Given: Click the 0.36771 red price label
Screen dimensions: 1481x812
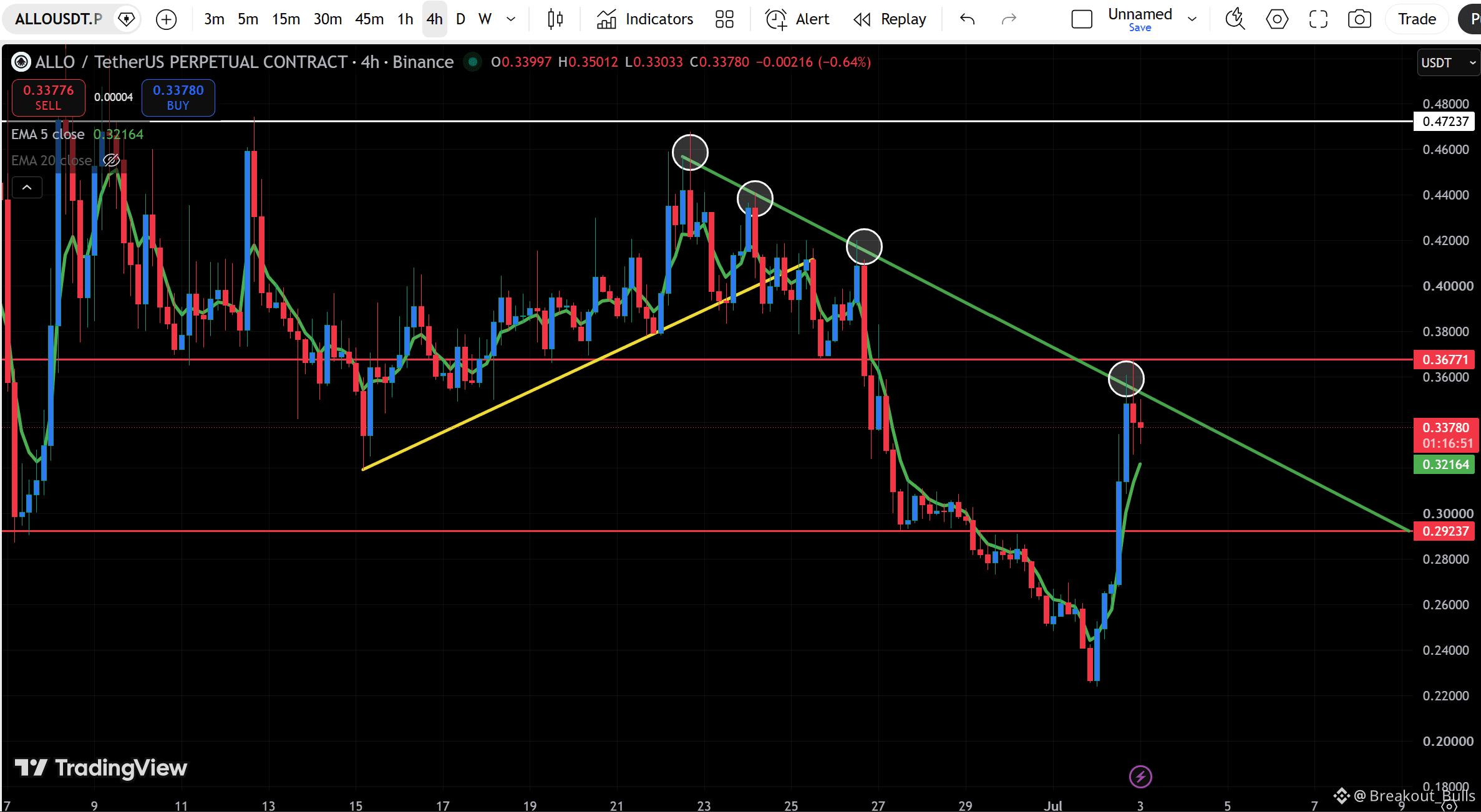Looking at the screenshot, I should [x=1444, y=359].
